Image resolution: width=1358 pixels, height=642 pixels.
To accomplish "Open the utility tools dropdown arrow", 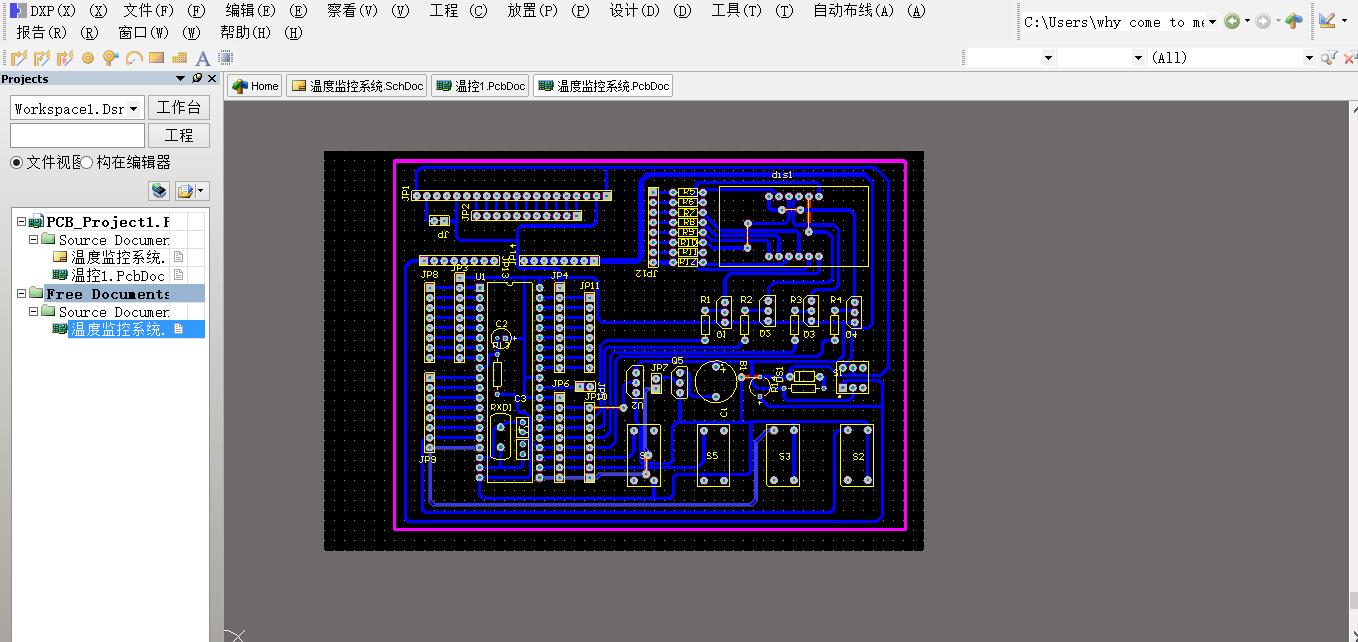I will (x=1342, y=21).
